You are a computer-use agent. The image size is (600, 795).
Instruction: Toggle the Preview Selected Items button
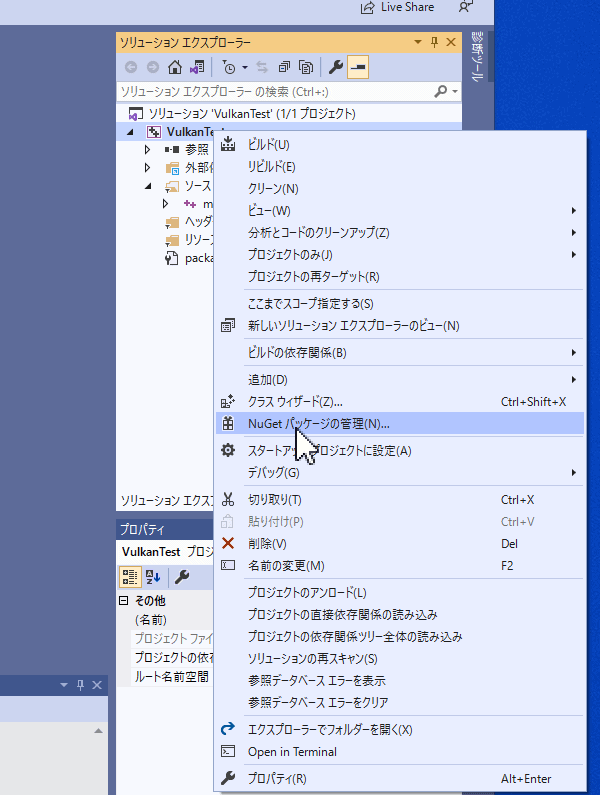click(x=358, y=67)
